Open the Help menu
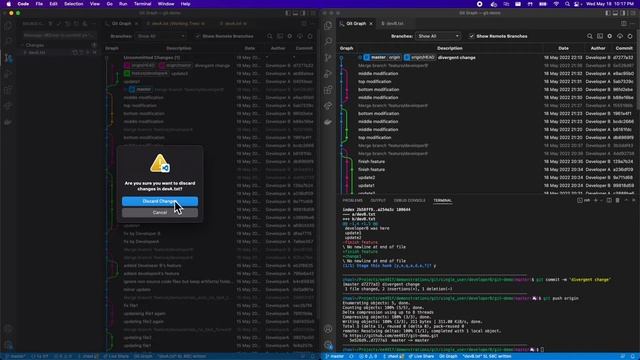Screen dimensions: 640x360 click(185, 4)
